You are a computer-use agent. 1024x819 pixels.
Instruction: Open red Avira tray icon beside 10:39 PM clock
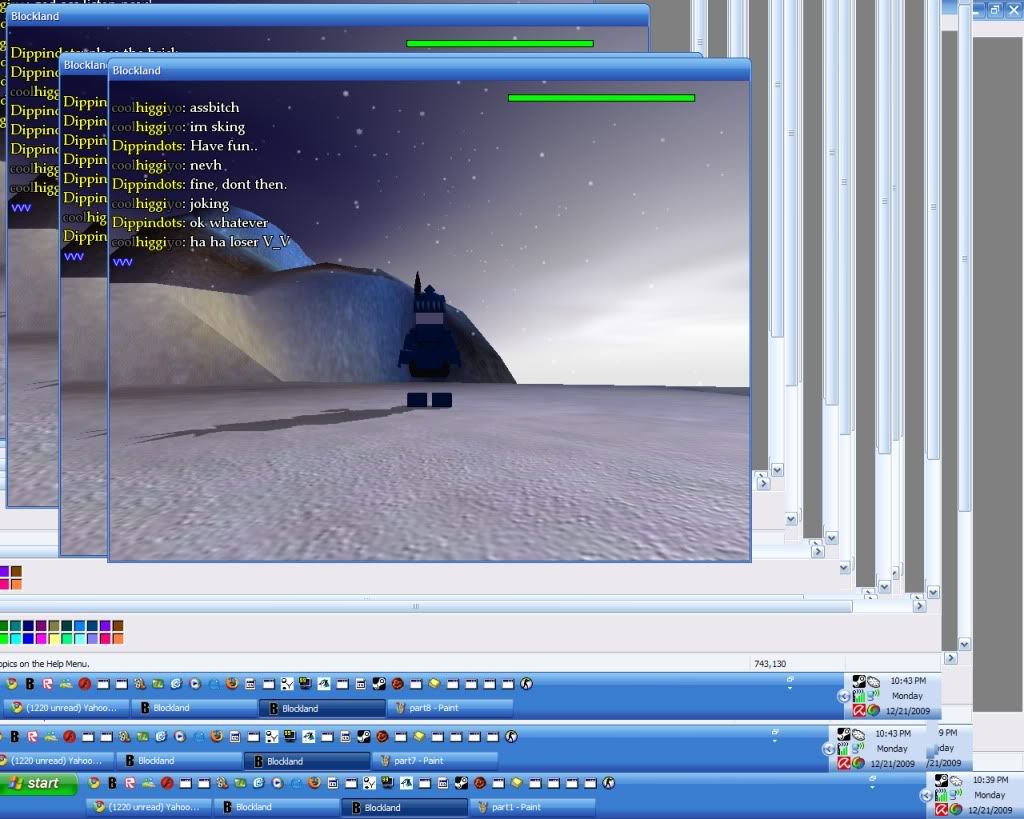click(941, 810)
